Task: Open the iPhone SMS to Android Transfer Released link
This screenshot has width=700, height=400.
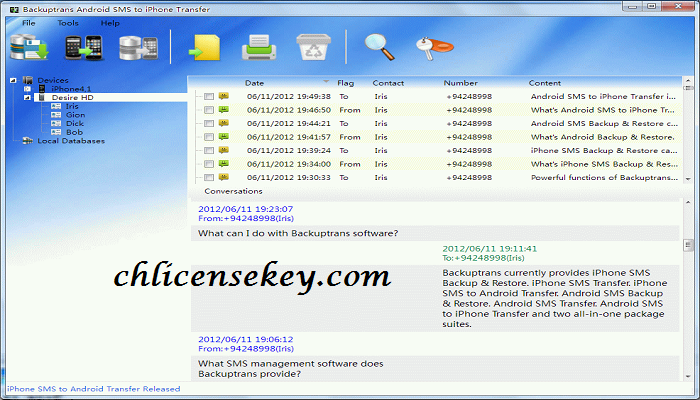Action: (x=94, y=389)
